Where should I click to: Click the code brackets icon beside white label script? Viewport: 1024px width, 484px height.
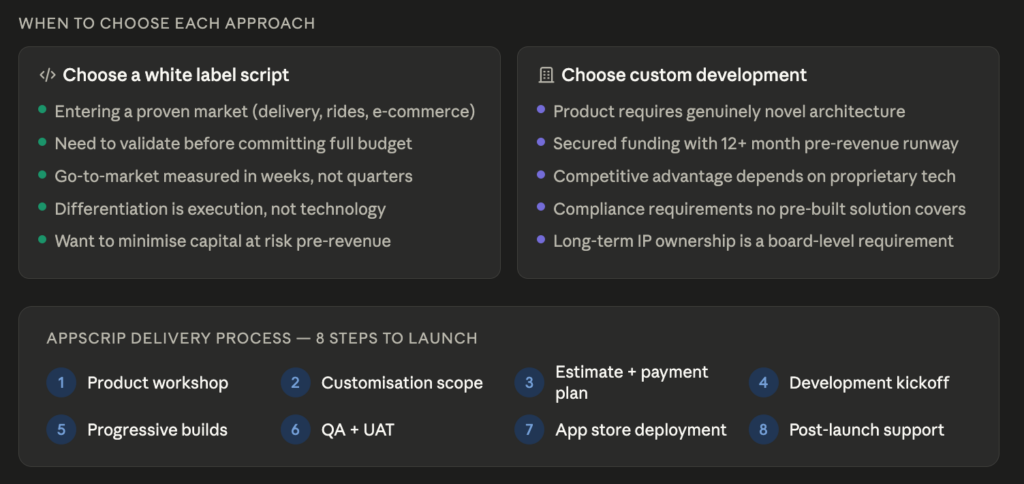pos(47,75)
